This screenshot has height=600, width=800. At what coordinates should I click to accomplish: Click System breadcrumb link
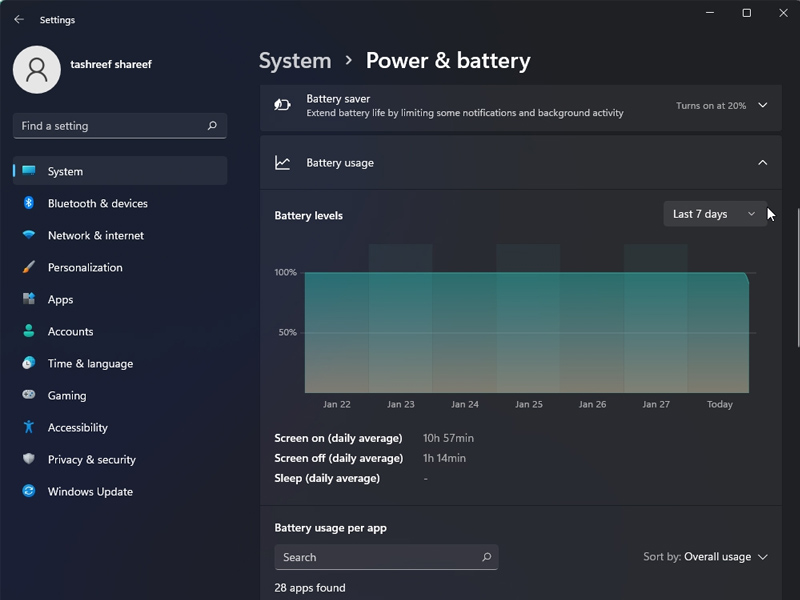click(x=295, y=61)
